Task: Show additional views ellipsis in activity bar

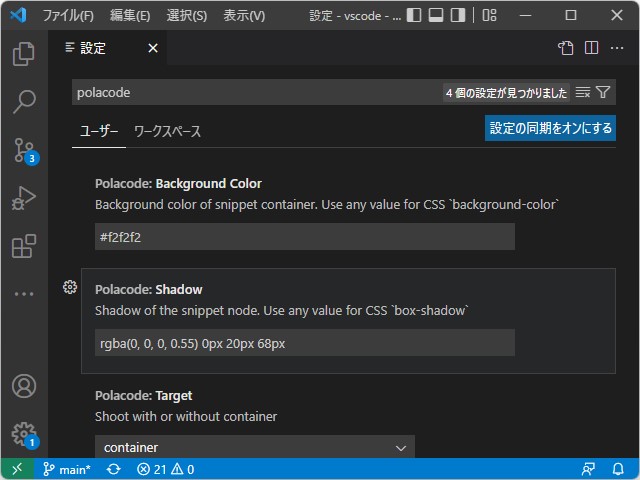Action: [24, 294]
